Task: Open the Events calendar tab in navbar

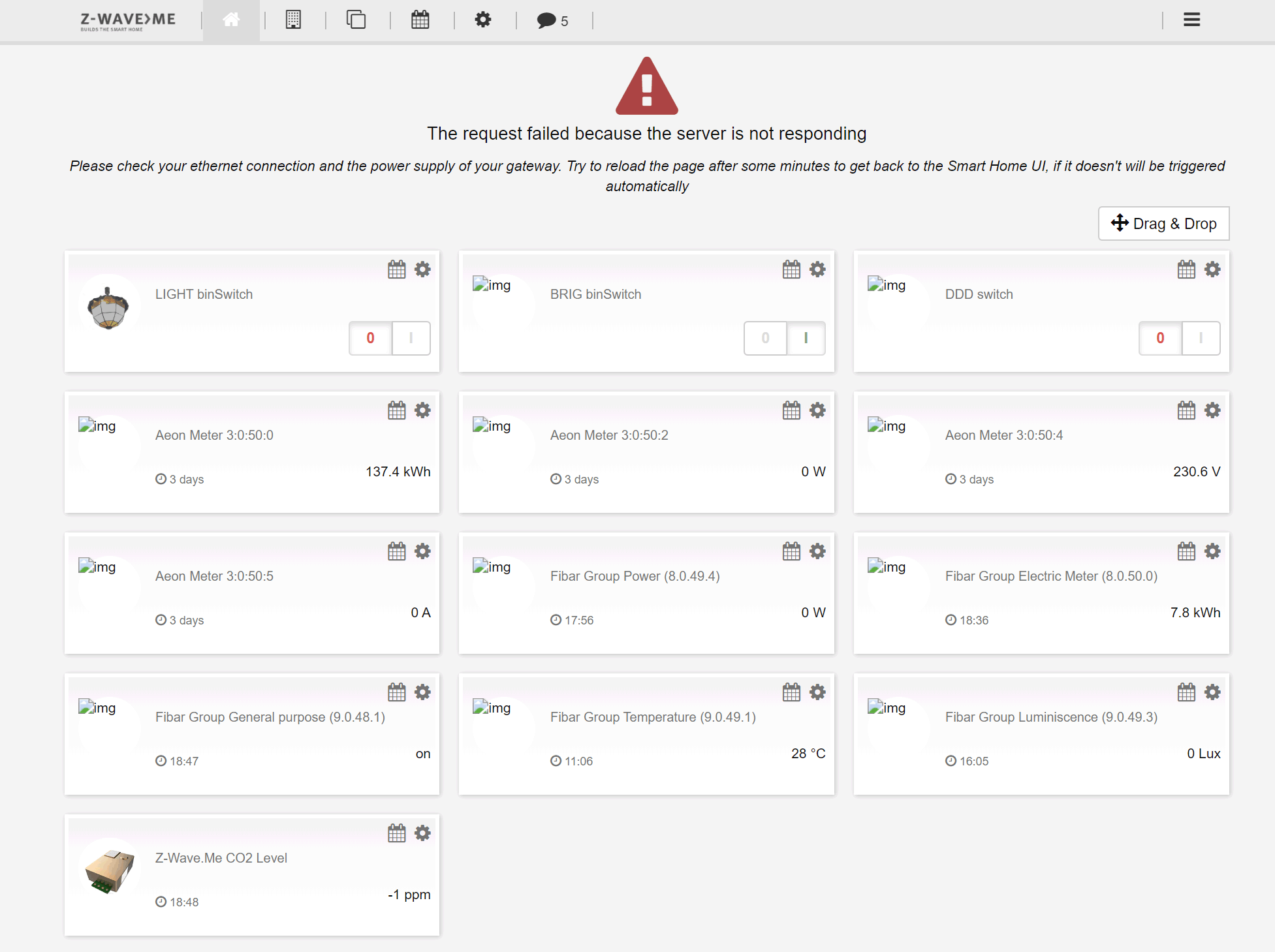Action: [420, 20]
